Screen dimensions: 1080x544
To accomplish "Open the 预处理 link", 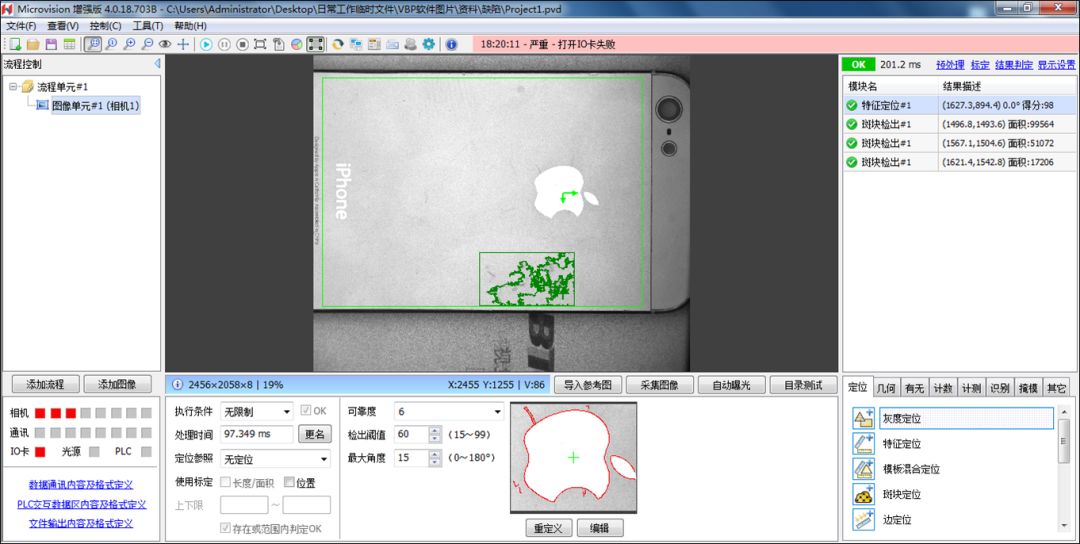I will coord(950,65).
